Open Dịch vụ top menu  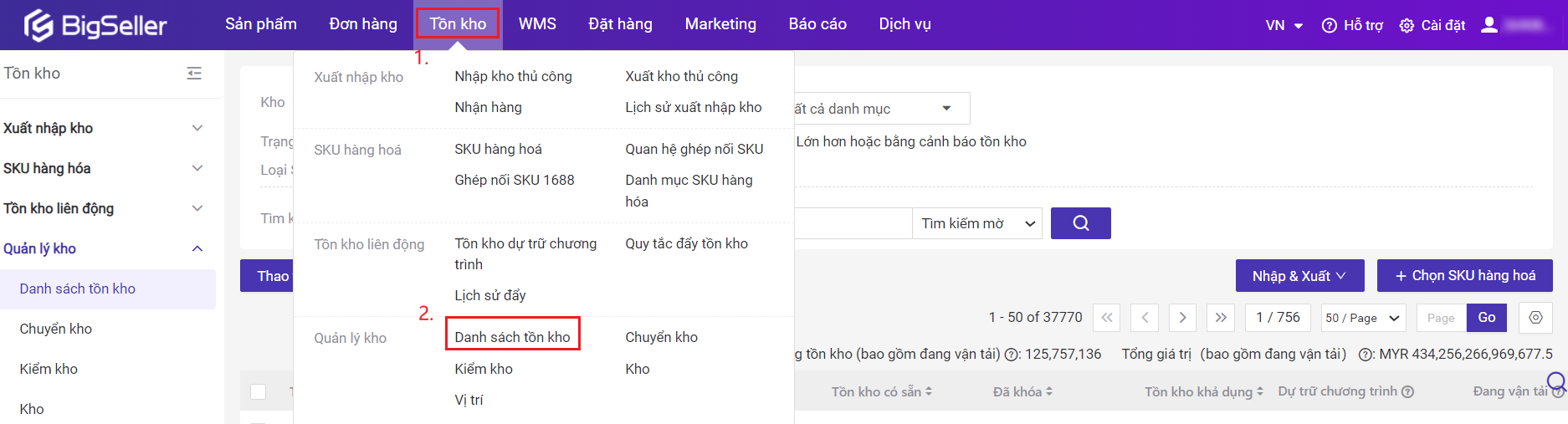(904, 24)
